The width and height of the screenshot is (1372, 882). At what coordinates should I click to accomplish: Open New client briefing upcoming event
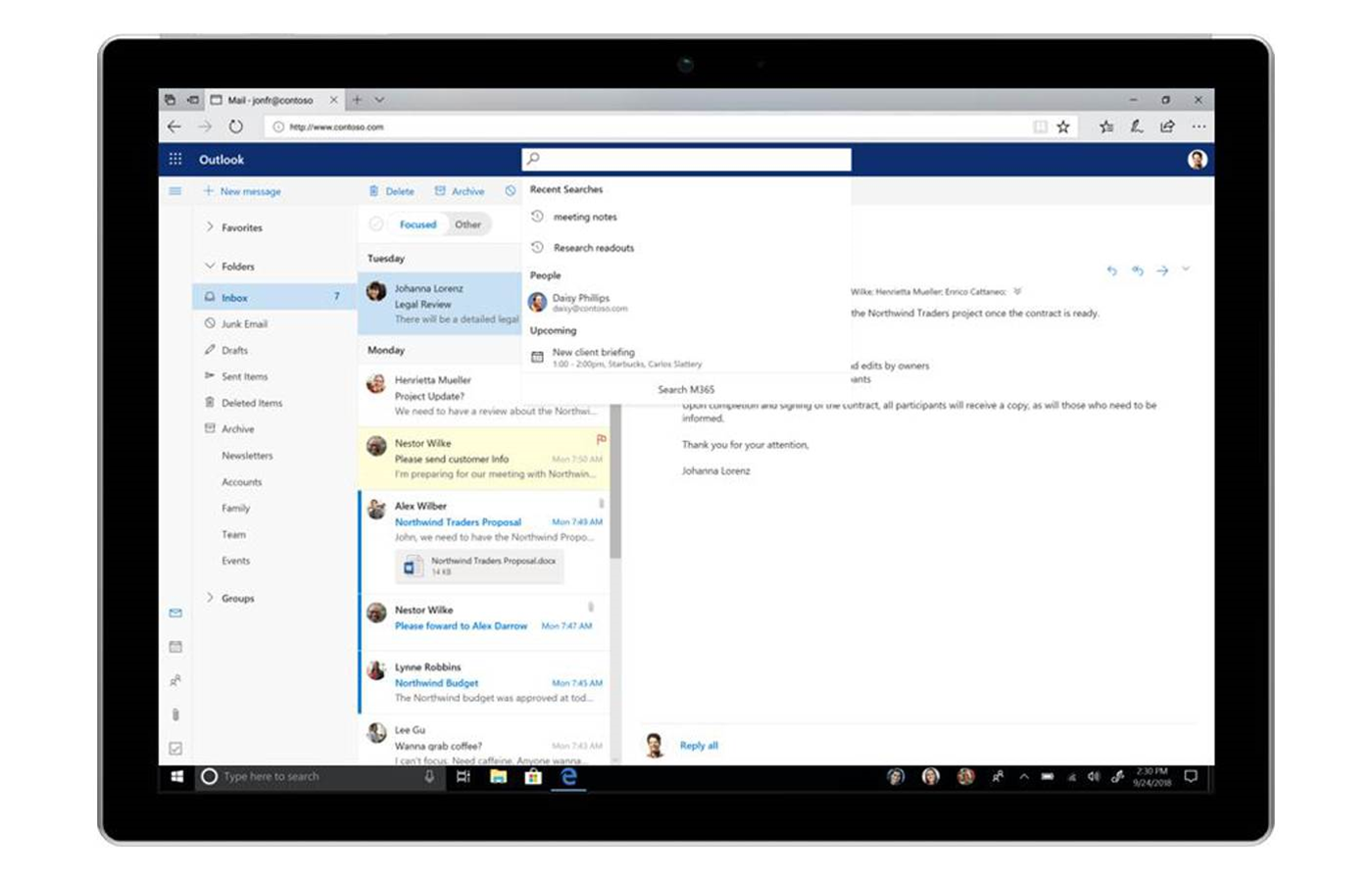[686, 357]
